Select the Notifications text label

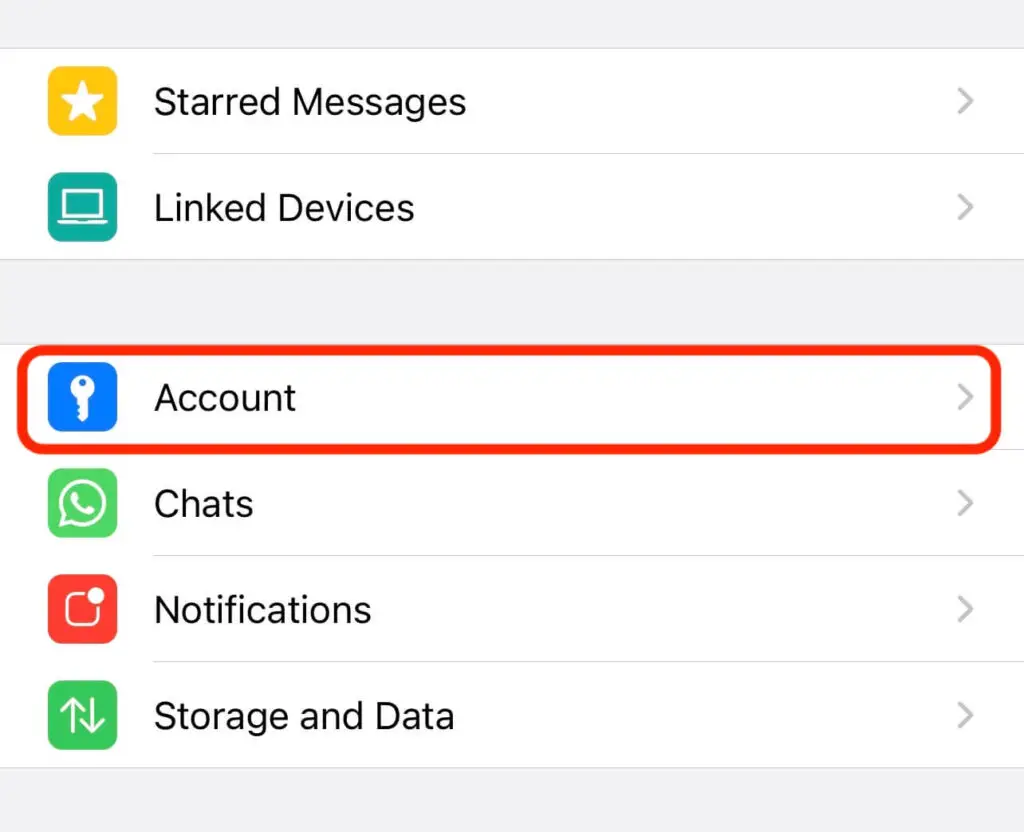click(x=263, y=610)
